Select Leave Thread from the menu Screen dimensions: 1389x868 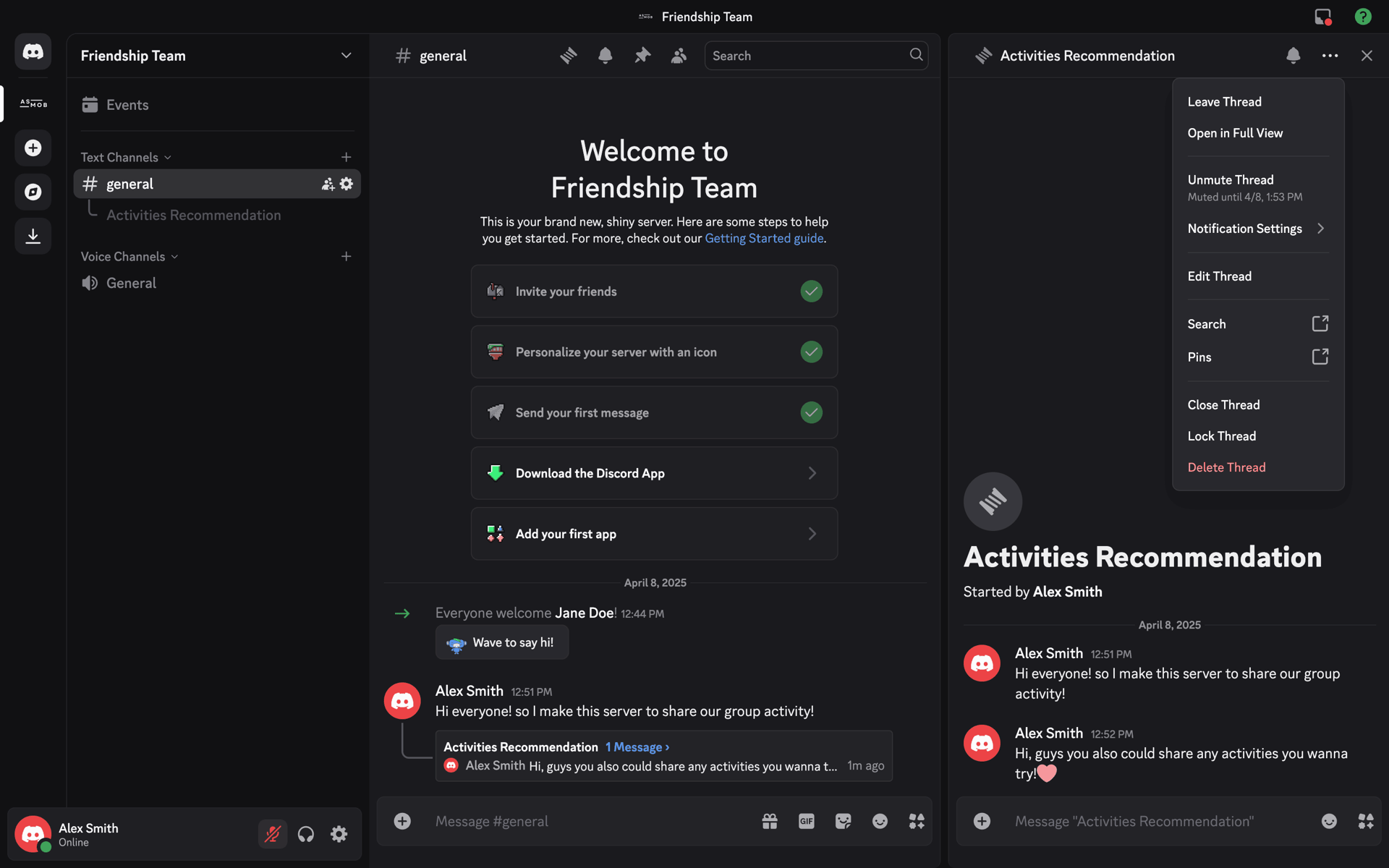coord(1258,102)
